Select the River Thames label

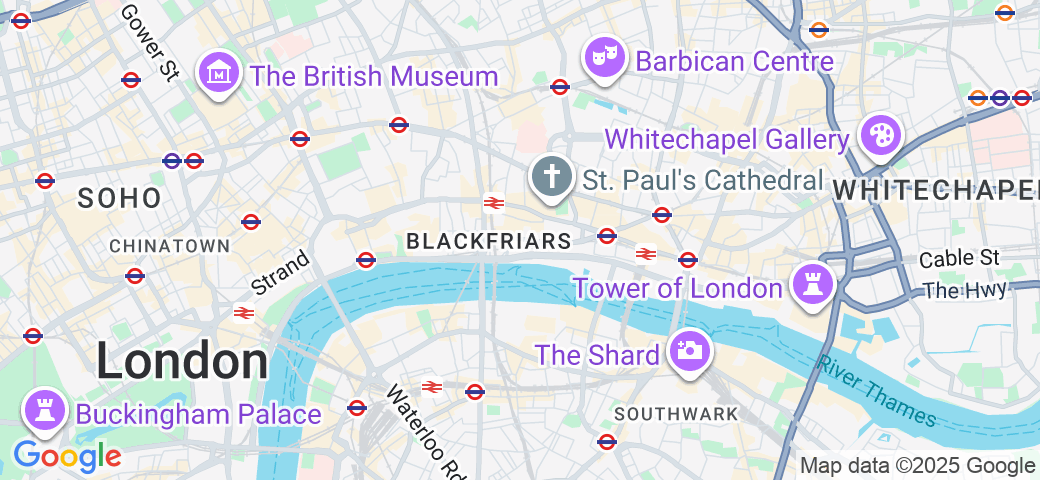coord(877,391)
